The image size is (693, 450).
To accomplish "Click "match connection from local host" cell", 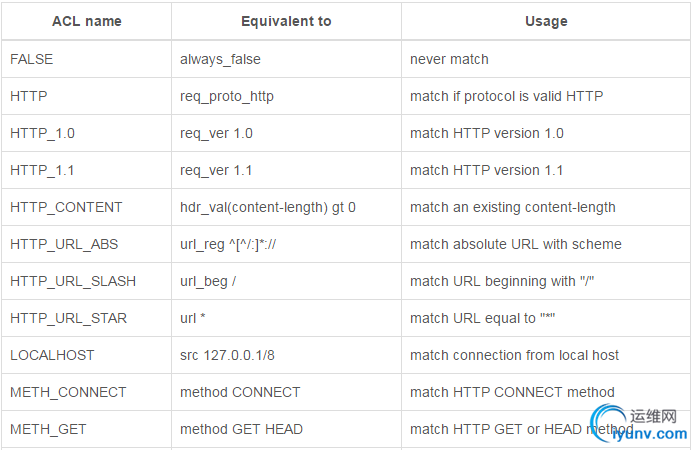I will click(514, 355).
